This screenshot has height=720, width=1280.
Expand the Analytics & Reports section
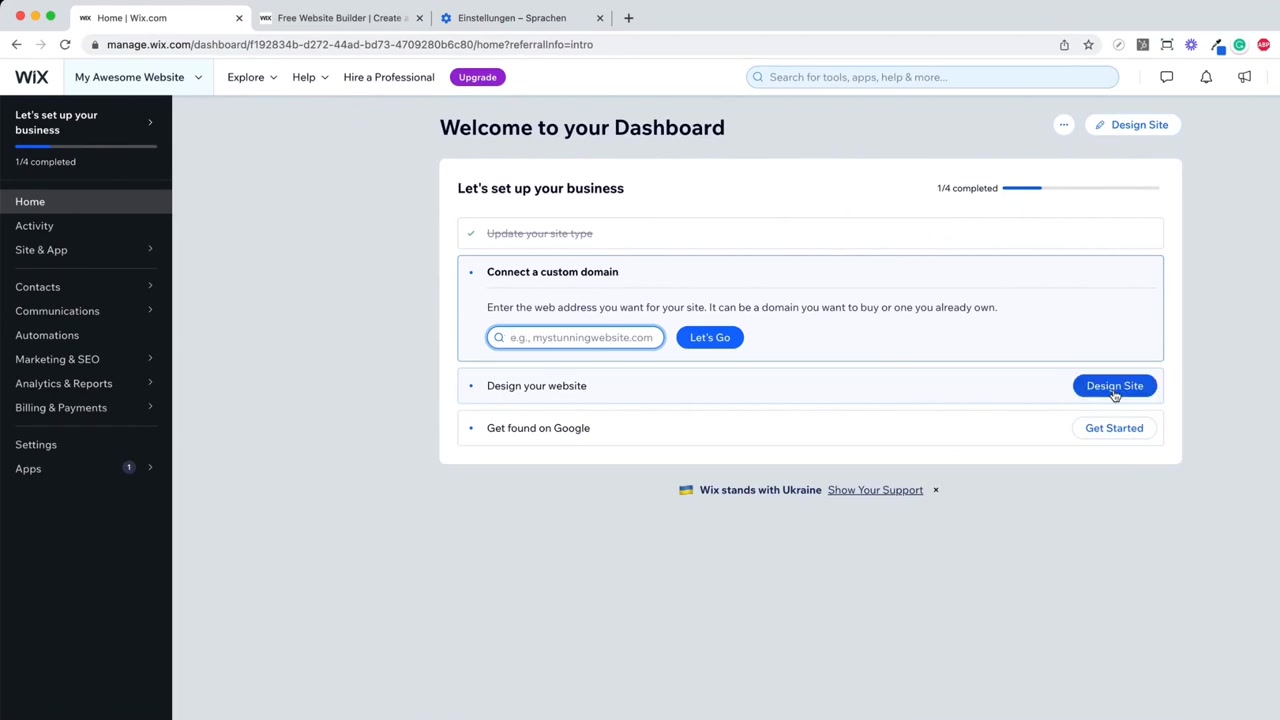pos(150,383)
